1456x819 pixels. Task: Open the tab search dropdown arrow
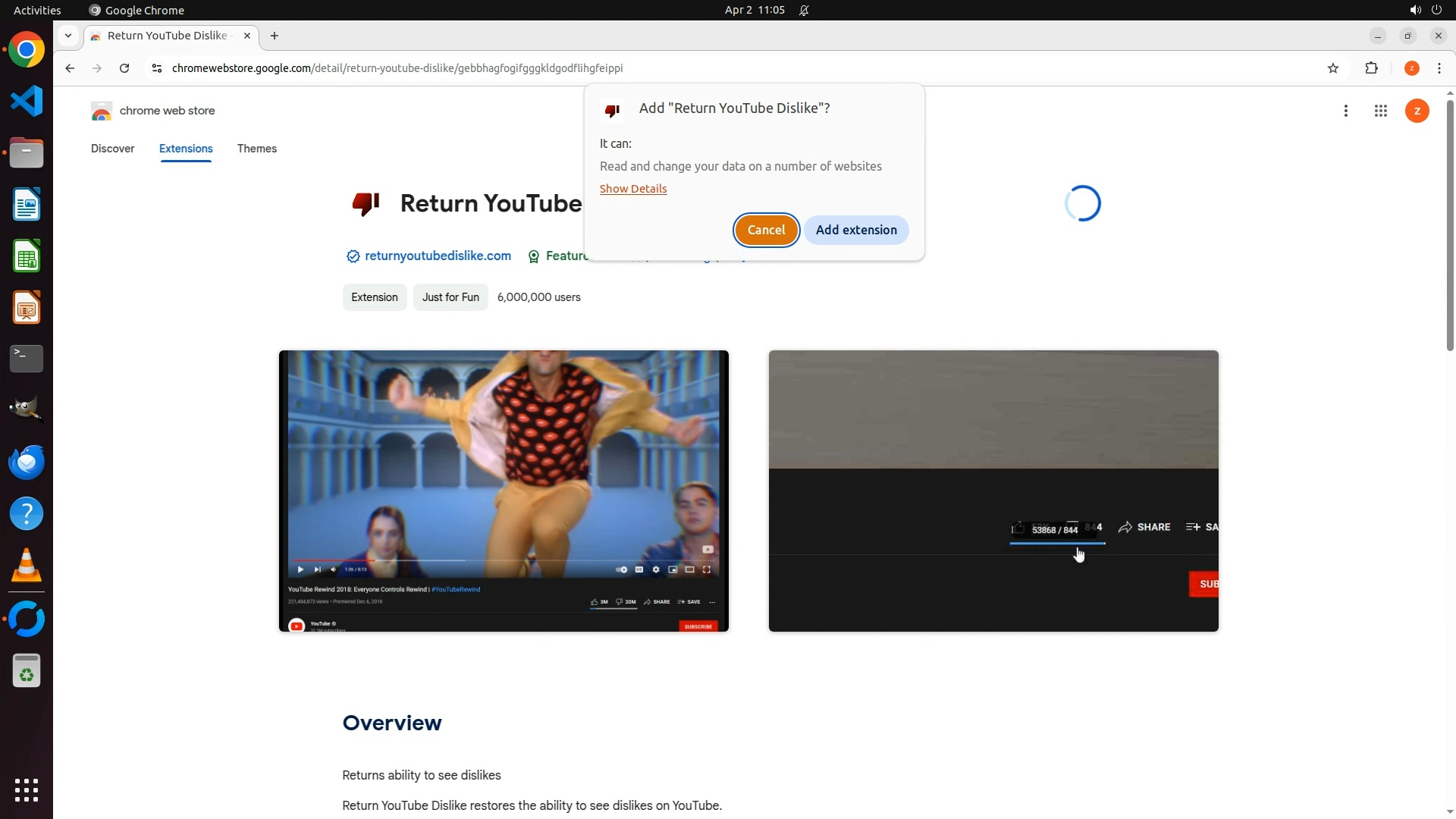click(x=68, y=36)
